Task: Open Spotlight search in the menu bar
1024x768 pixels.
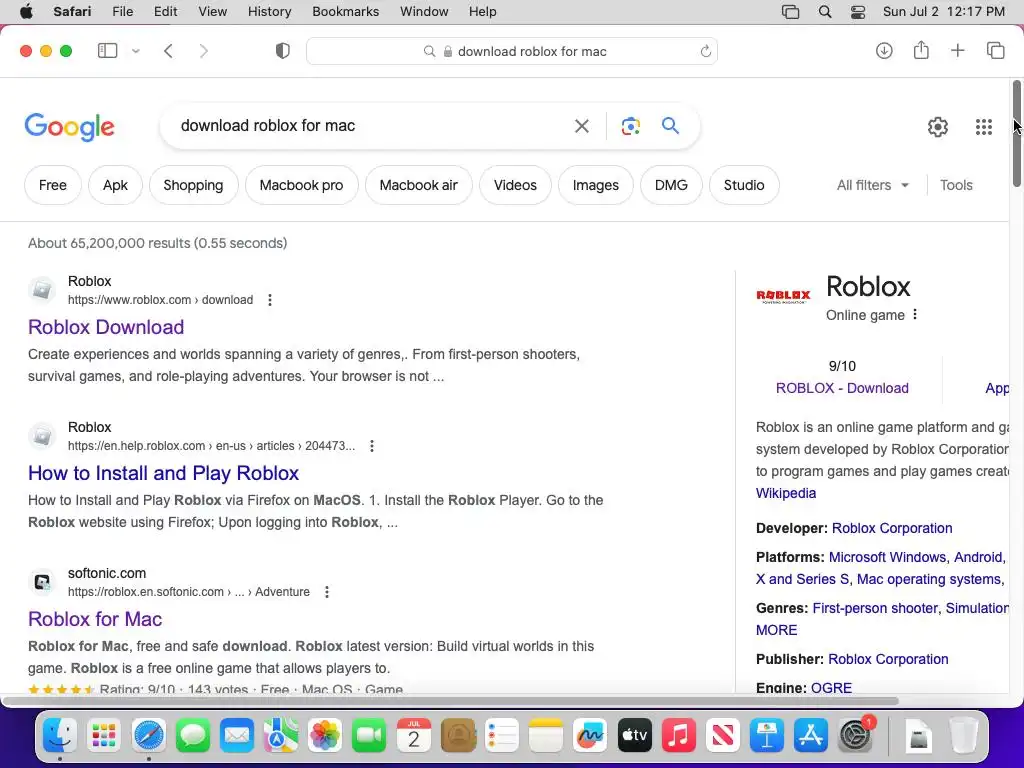Action: (x=825, y=12)
